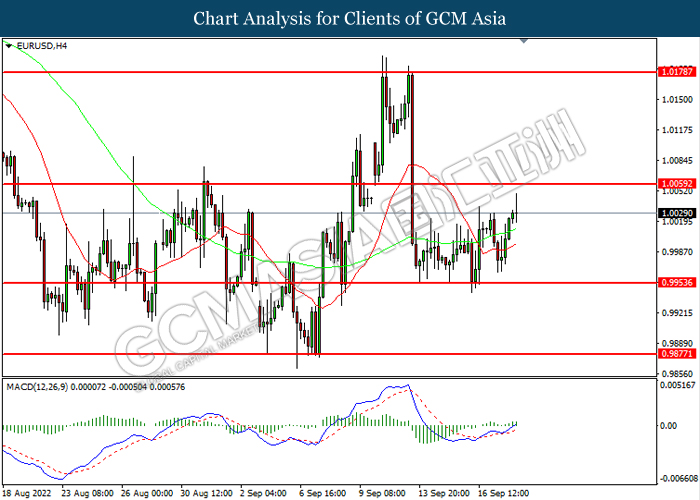700x500 pixels.
Task: Click the 1.01500 price axis value
Action: [678, 100]
